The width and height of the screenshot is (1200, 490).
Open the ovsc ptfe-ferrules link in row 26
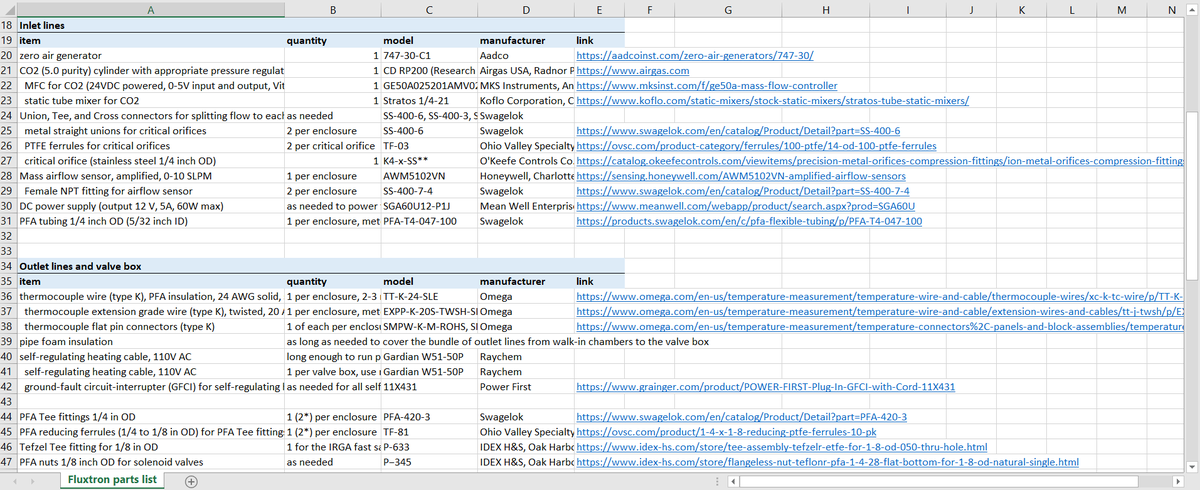click(x=757, y=146)
